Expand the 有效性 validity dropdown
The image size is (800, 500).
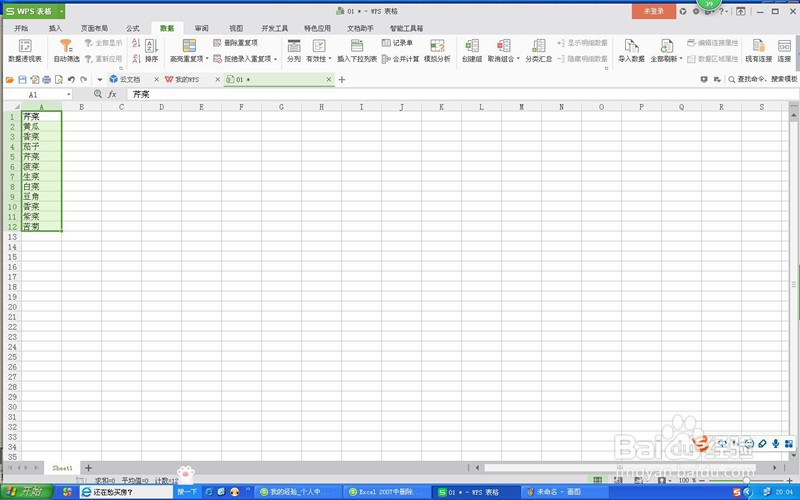pyautogui.click(x=330, y=59)
